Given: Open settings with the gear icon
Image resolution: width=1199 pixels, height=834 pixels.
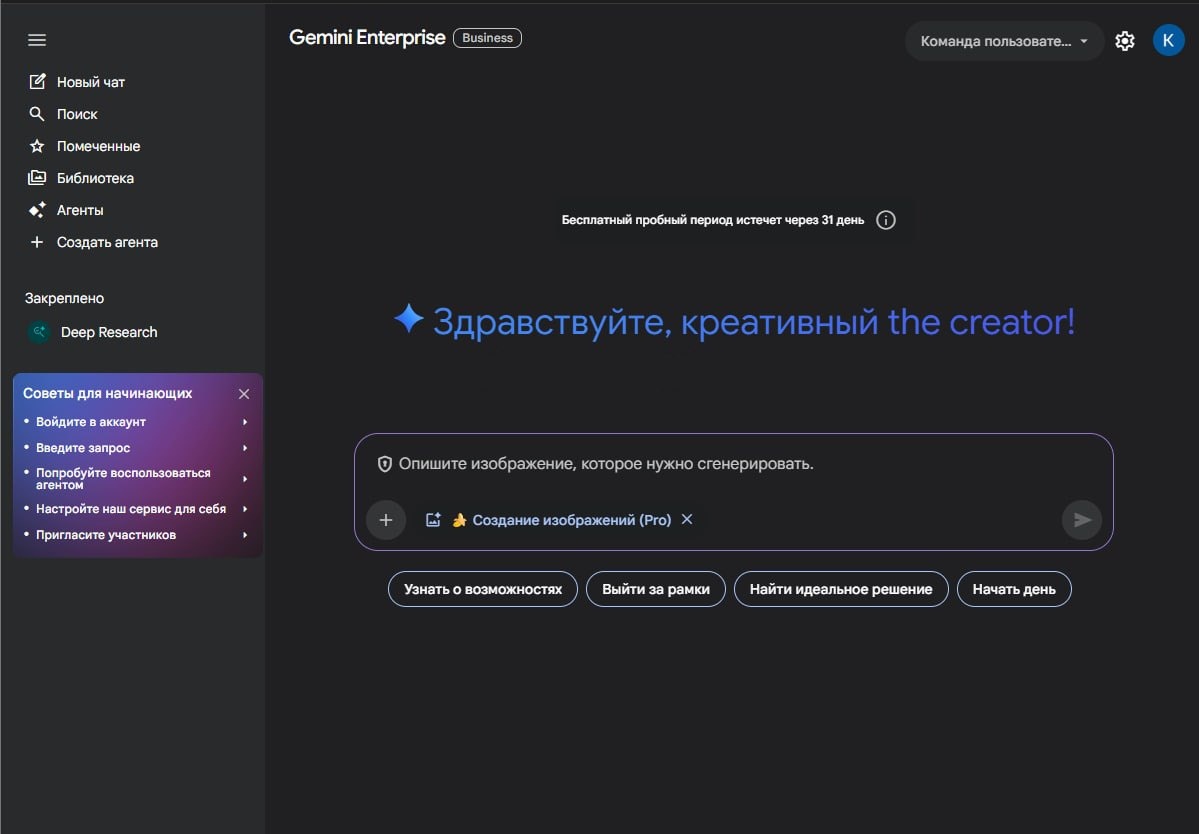Looking at the screenshot, I should [1125, 41].
